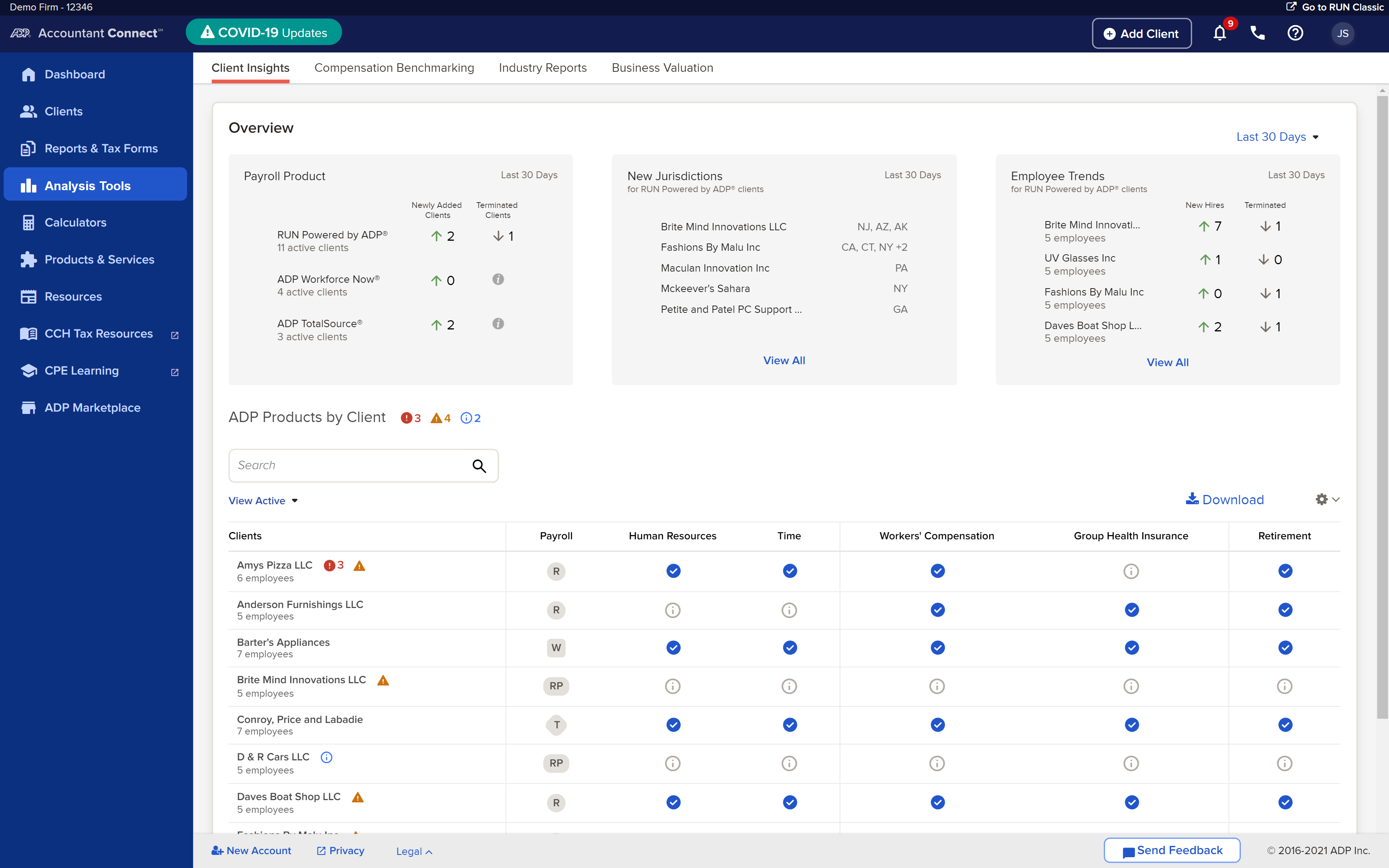Click View All in Employee Trends section
This screenshot has height=868, width=1389.
tap(1168, 362)
